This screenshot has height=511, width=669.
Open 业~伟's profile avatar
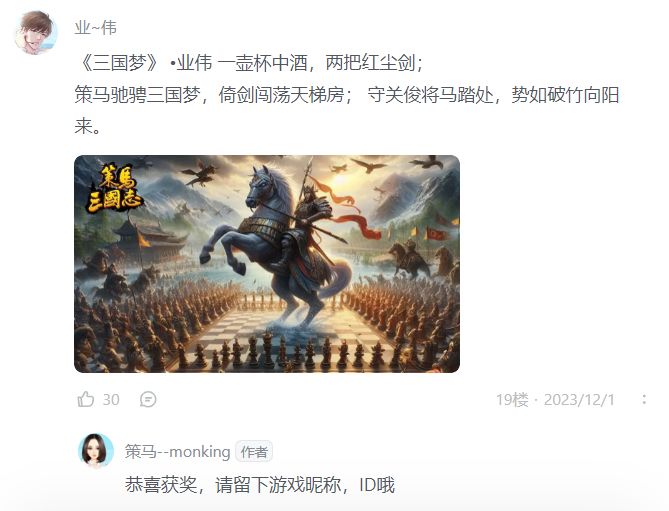pos(35,33)
